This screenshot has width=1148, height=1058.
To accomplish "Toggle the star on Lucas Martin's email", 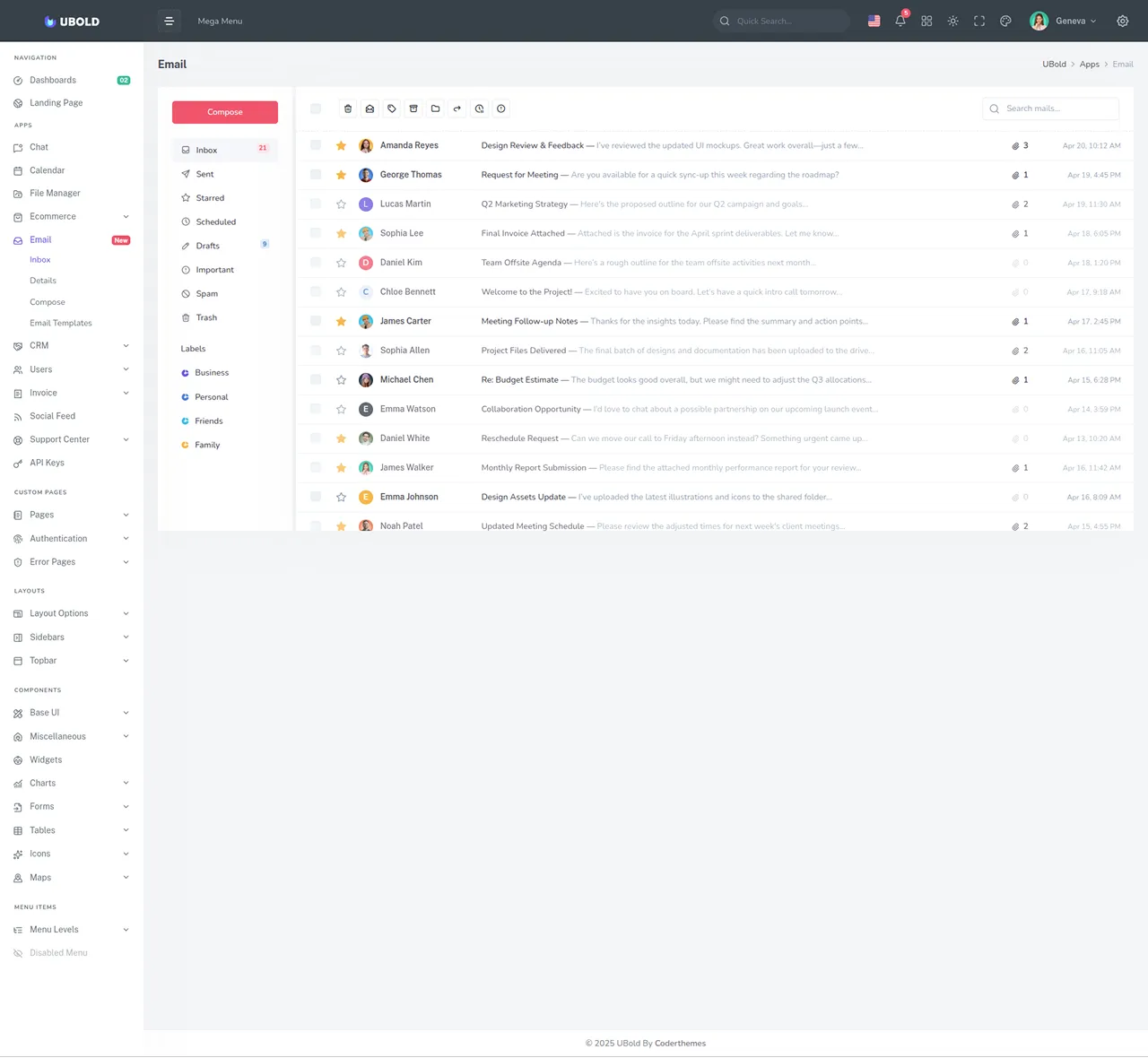I will (341, 204).
